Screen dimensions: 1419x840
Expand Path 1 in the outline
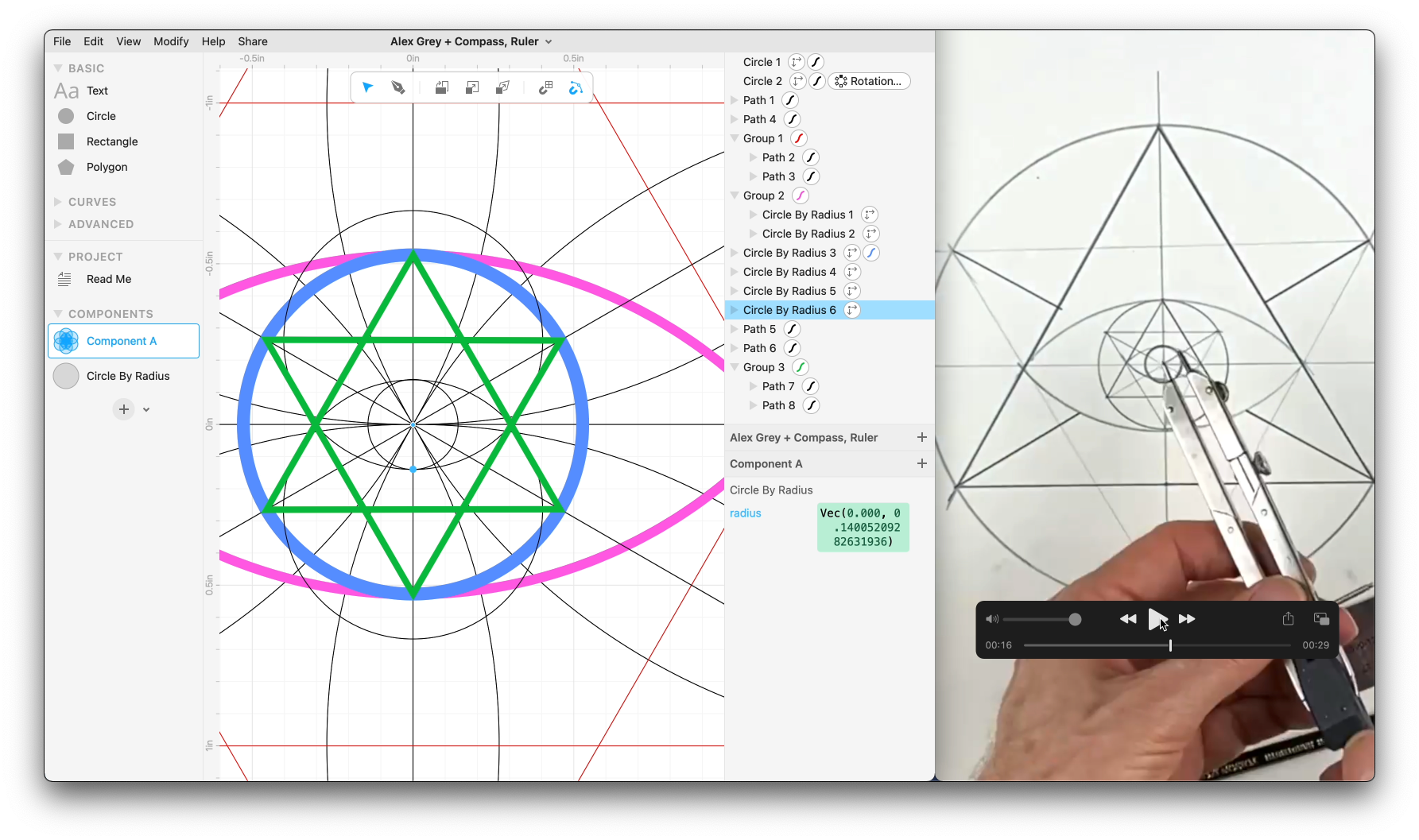coord(735,100)
